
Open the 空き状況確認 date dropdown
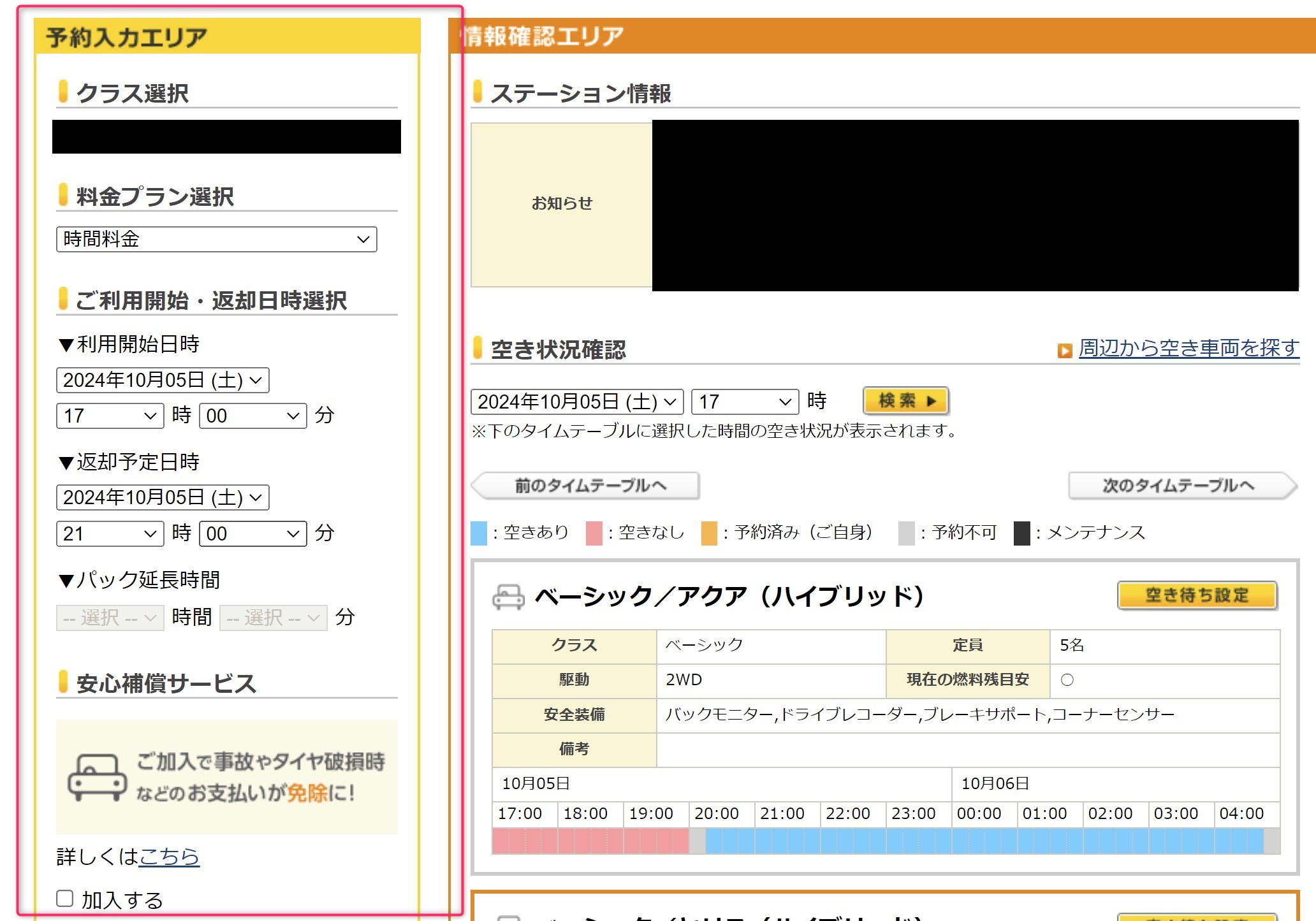(x=577, y=402)
